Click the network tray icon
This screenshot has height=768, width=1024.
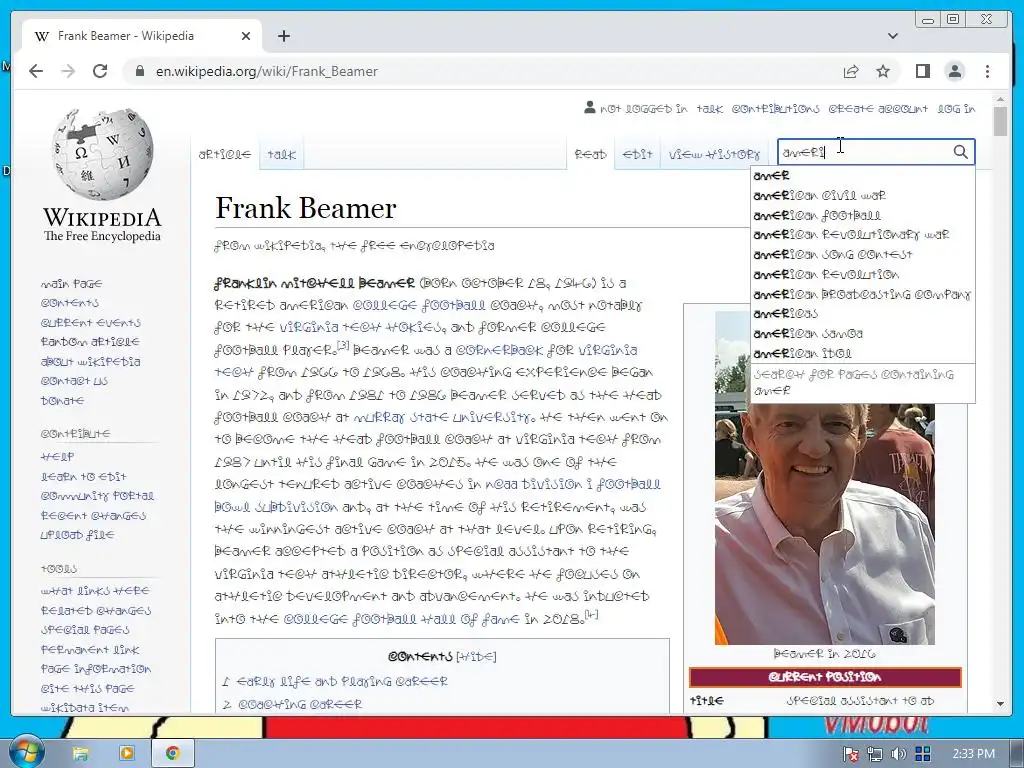click(875, 754)
